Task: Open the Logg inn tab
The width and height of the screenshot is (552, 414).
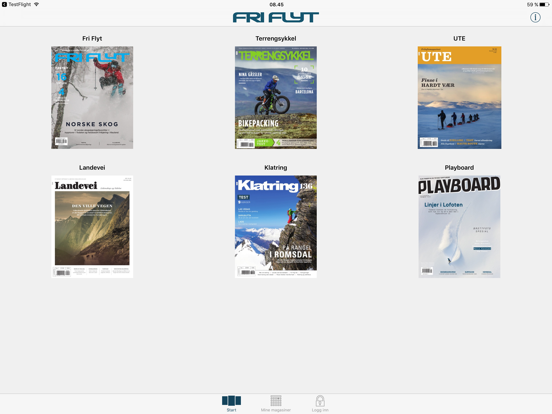Action: pos(320,403)
